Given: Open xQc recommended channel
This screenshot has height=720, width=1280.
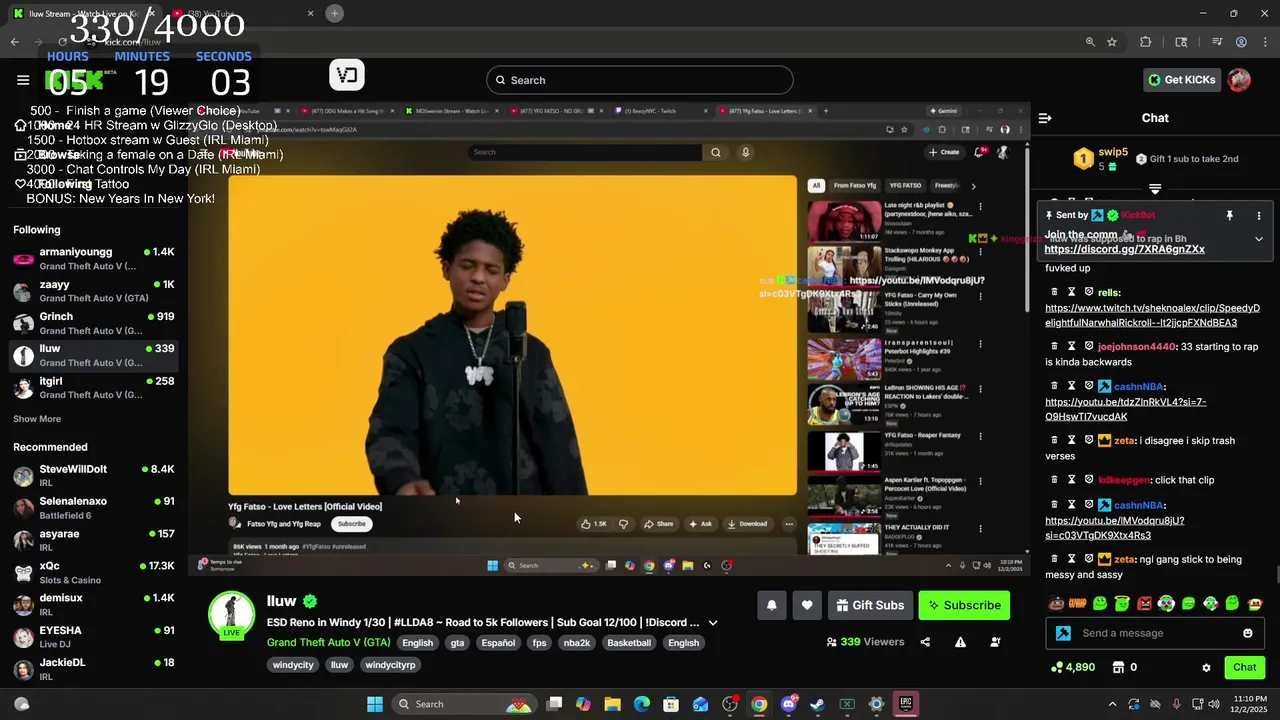Looking at the screenshot, I should (x=94, y=573).
